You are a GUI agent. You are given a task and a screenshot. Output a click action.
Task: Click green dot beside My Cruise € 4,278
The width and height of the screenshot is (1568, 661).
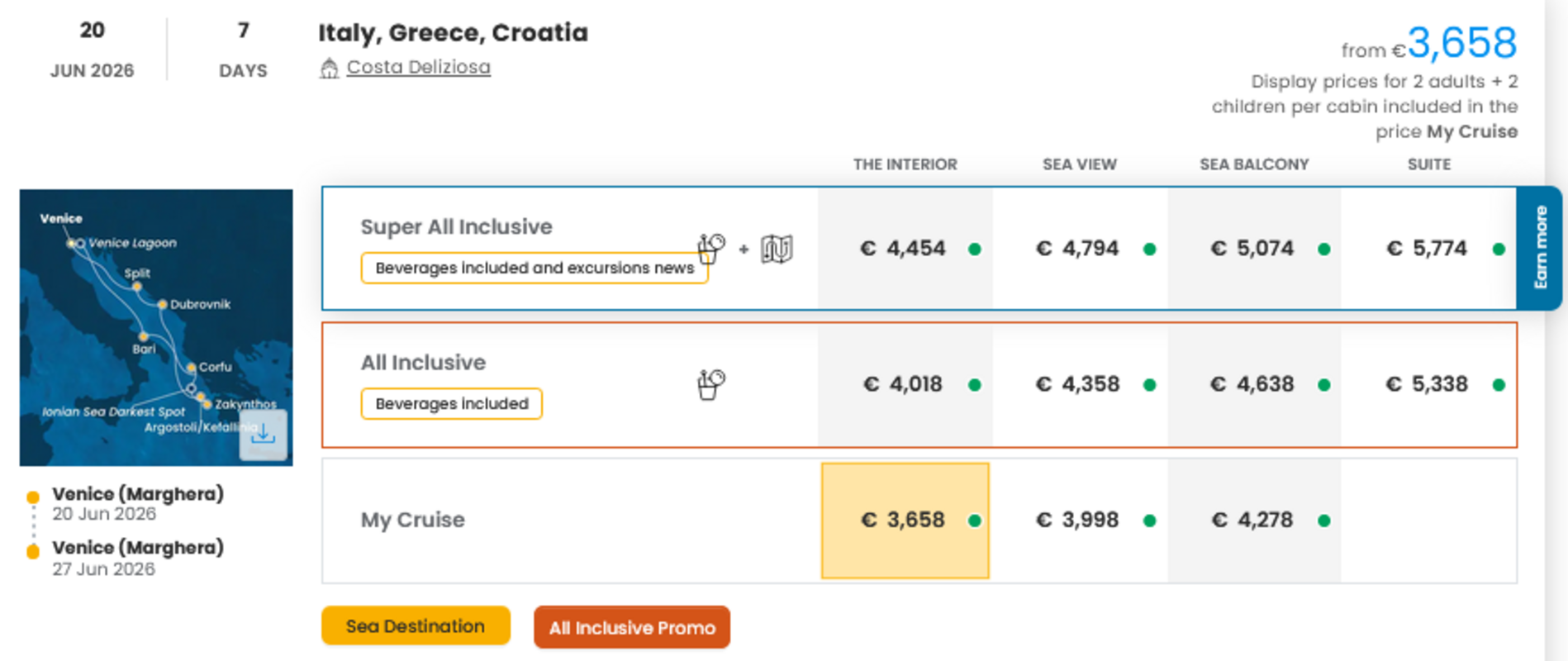click(x=1324, y=521)
